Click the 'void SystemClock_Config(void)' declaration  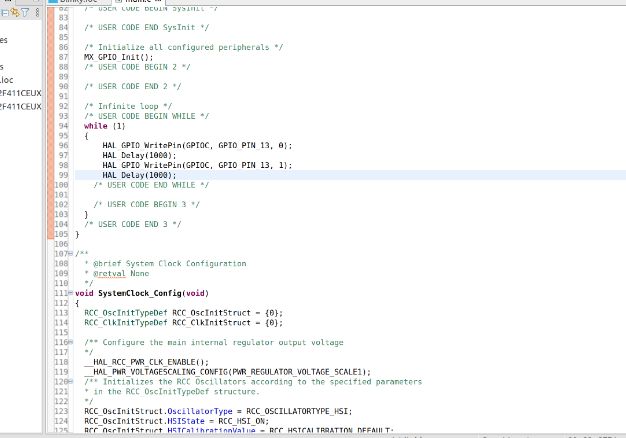pyautogui.click(x=142, y=293)
